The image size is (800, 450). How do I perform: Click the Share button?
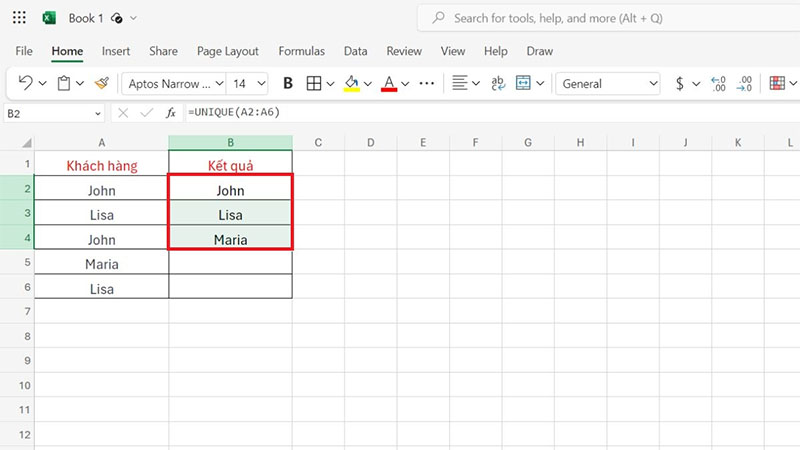[x=163, y=51]
